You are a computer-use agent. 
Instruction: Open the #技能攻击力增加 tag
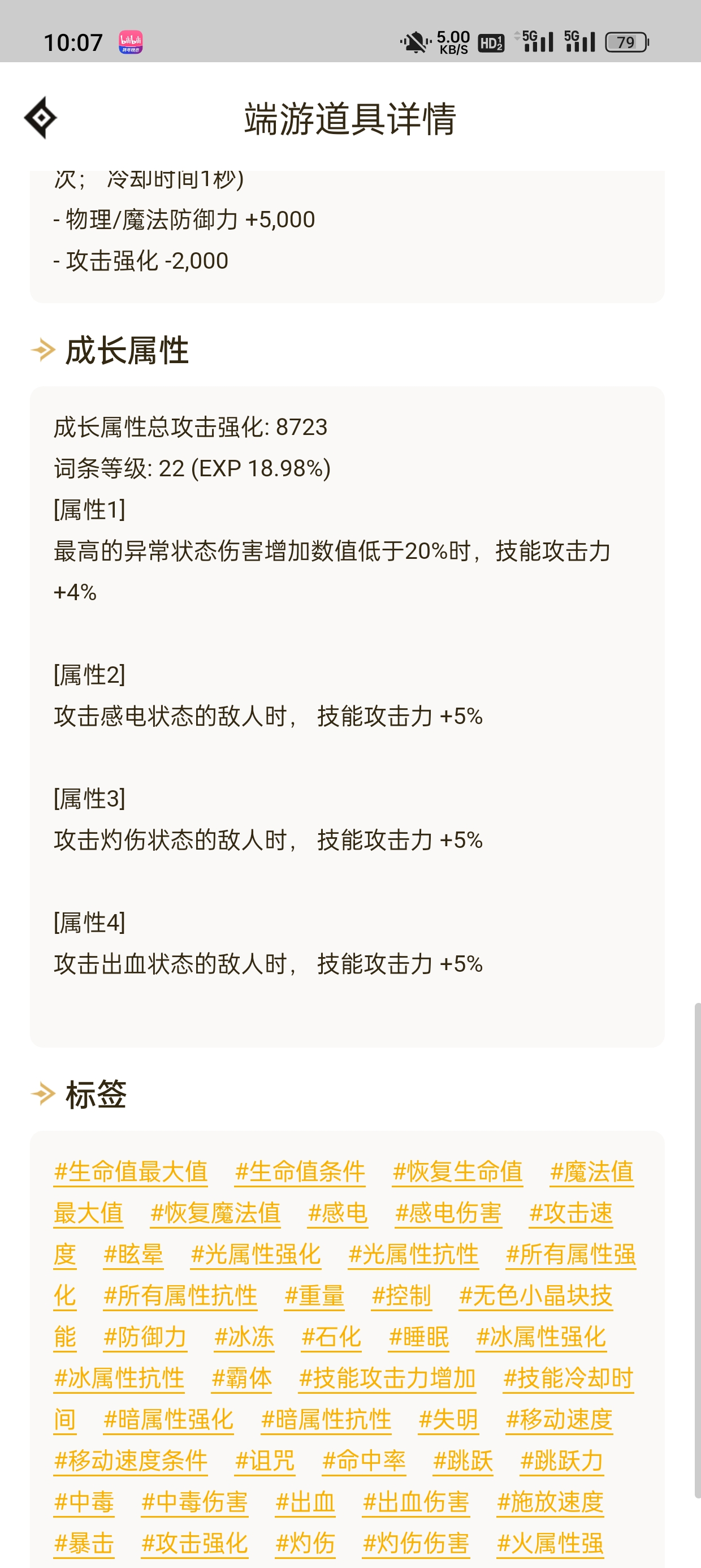pyautogui.click(x=387, y=1378)
